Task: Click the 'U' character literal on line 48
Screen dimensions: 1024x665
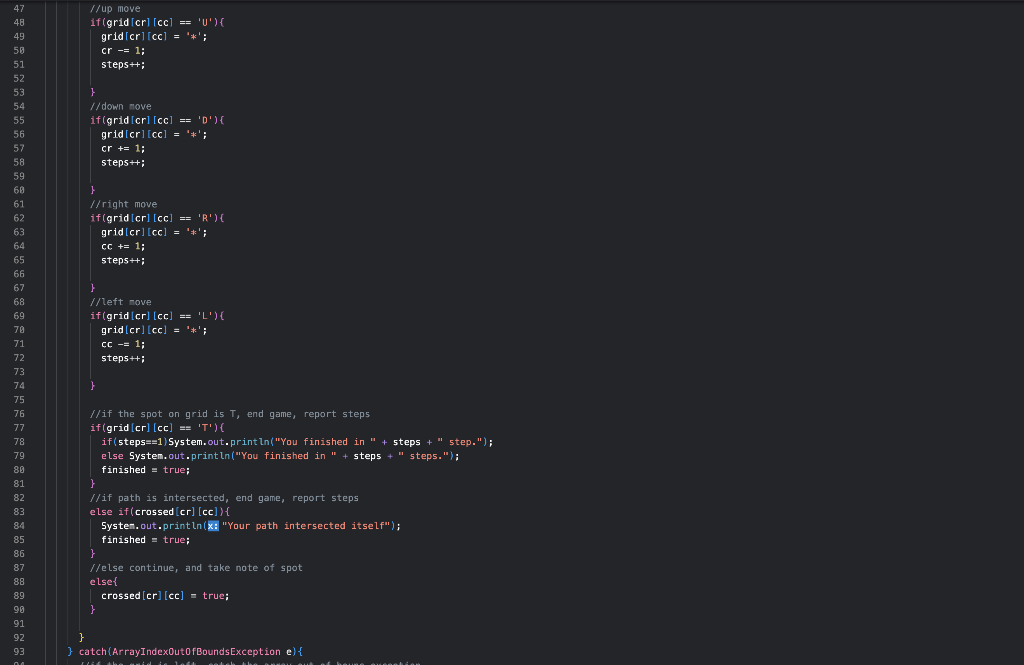Action: tap(206, 22)
